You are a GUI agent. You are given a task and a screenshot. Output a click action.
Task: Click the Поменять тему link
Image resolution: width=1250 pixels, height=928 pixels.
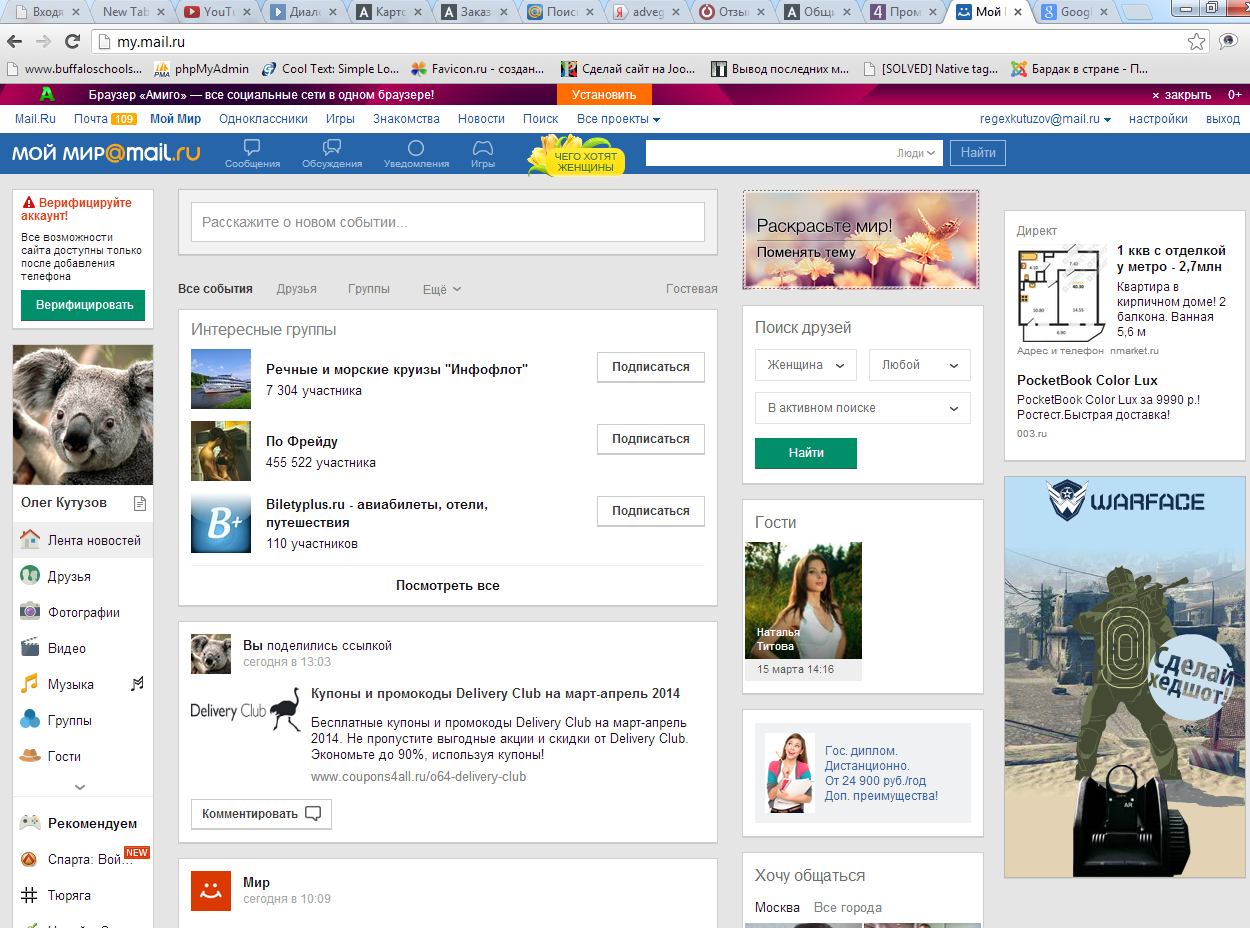tap(806, 252)
